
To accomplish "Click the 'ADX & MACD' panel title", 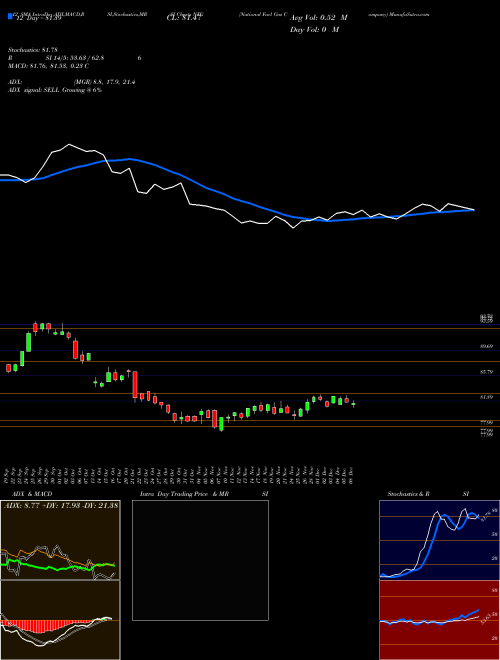I will tap(30, 494).
